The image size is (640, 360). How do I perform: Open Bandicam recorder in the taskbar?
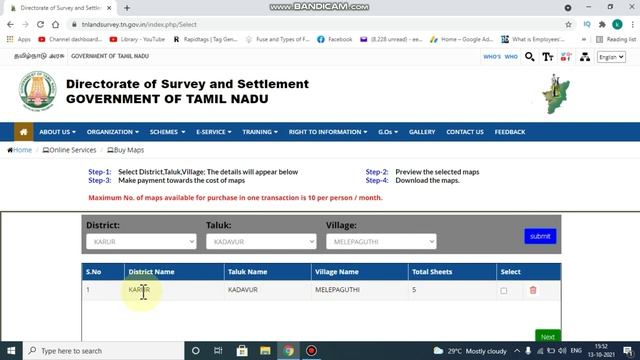pyautogui.click(x=311, y=351)
